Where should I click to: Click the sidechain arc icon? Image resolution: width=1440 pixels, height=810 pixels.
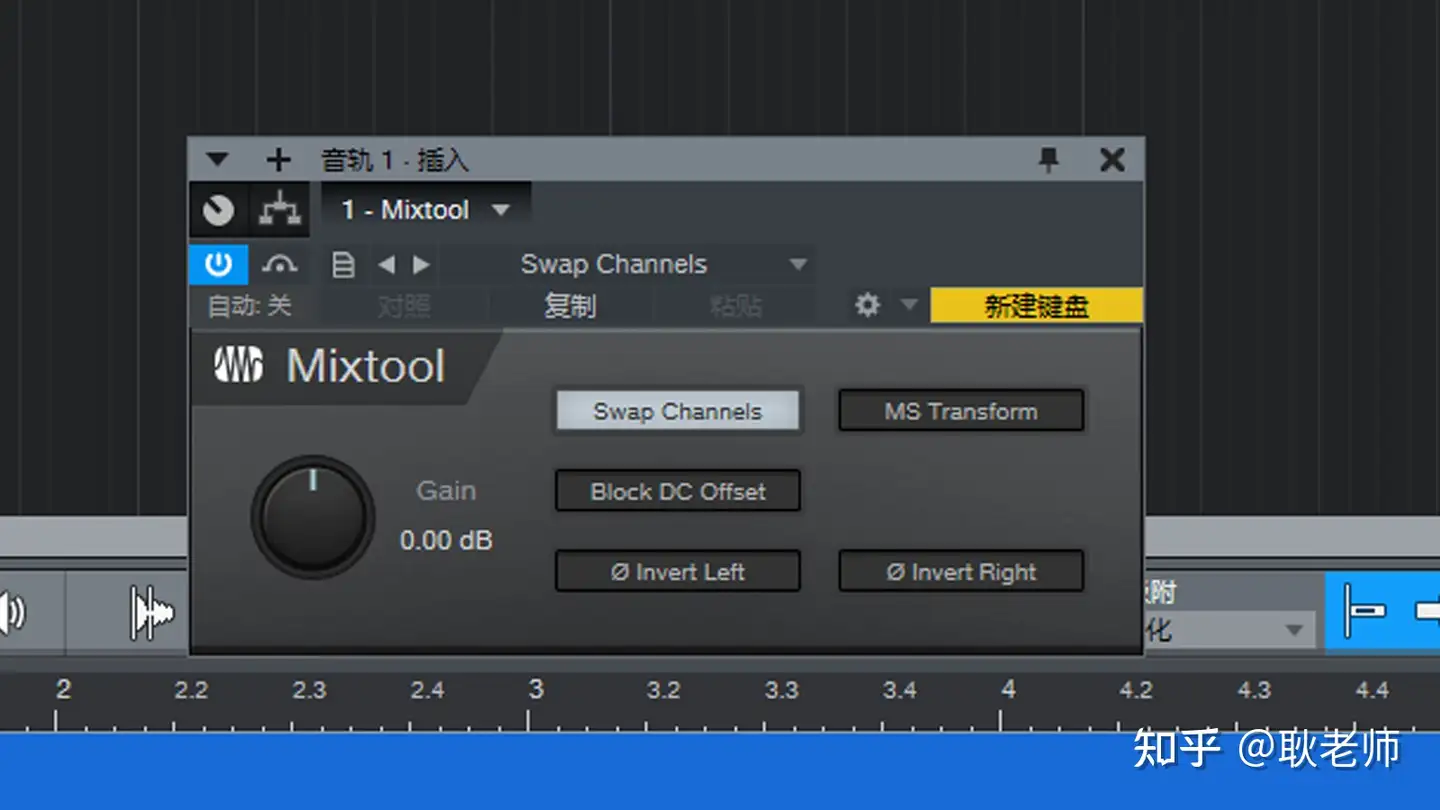tap(279, 265)
